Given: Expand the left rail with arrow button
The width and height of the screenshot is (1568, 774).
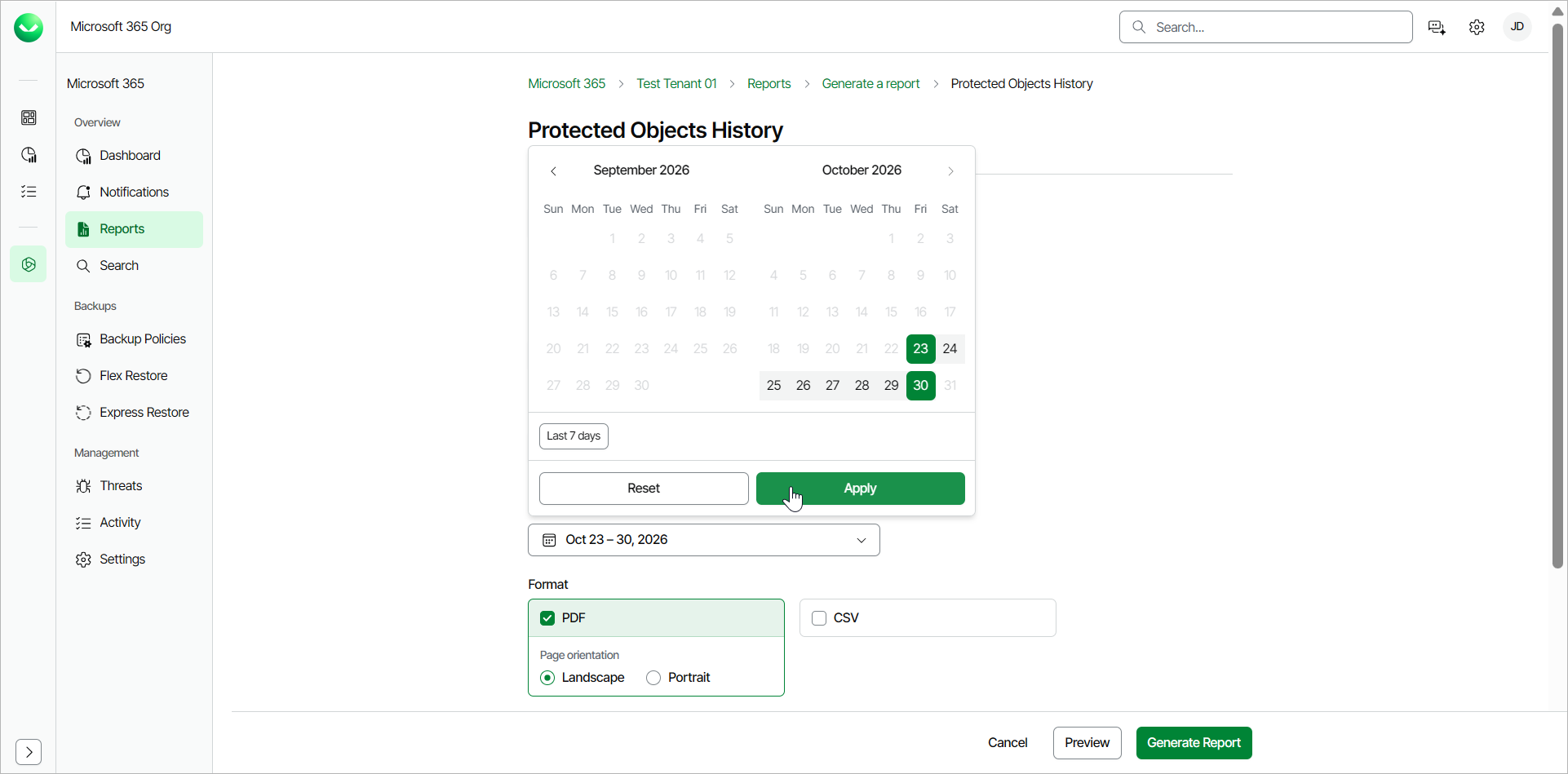Looking at the screenshot, I should point(29,751).
